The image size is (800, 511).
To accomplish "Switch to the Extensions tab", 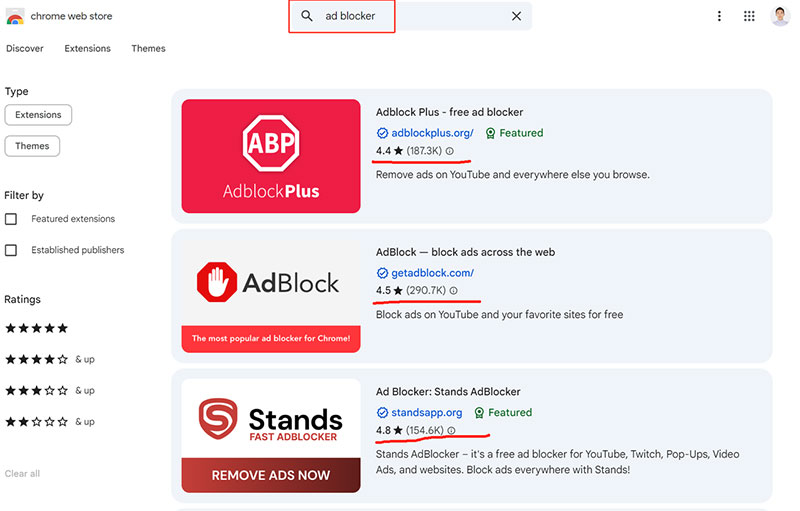I will point(87,48).
